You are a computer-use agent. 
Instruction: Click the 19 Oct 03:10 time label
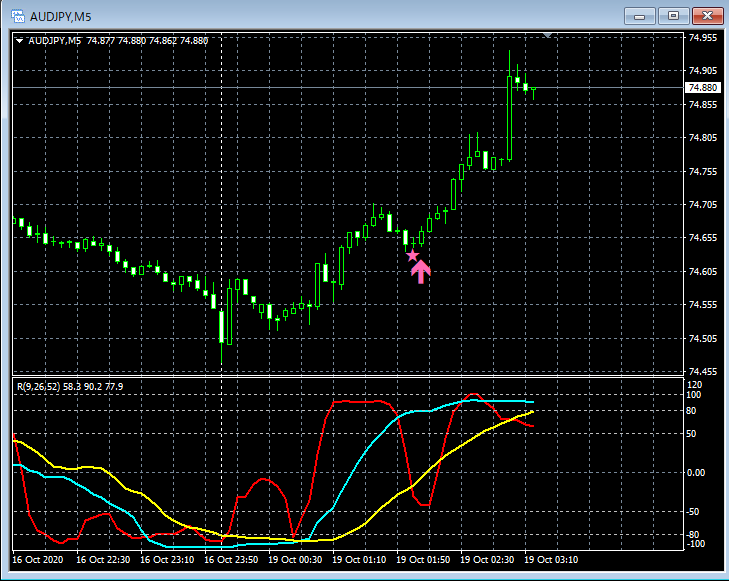point(551,560)
